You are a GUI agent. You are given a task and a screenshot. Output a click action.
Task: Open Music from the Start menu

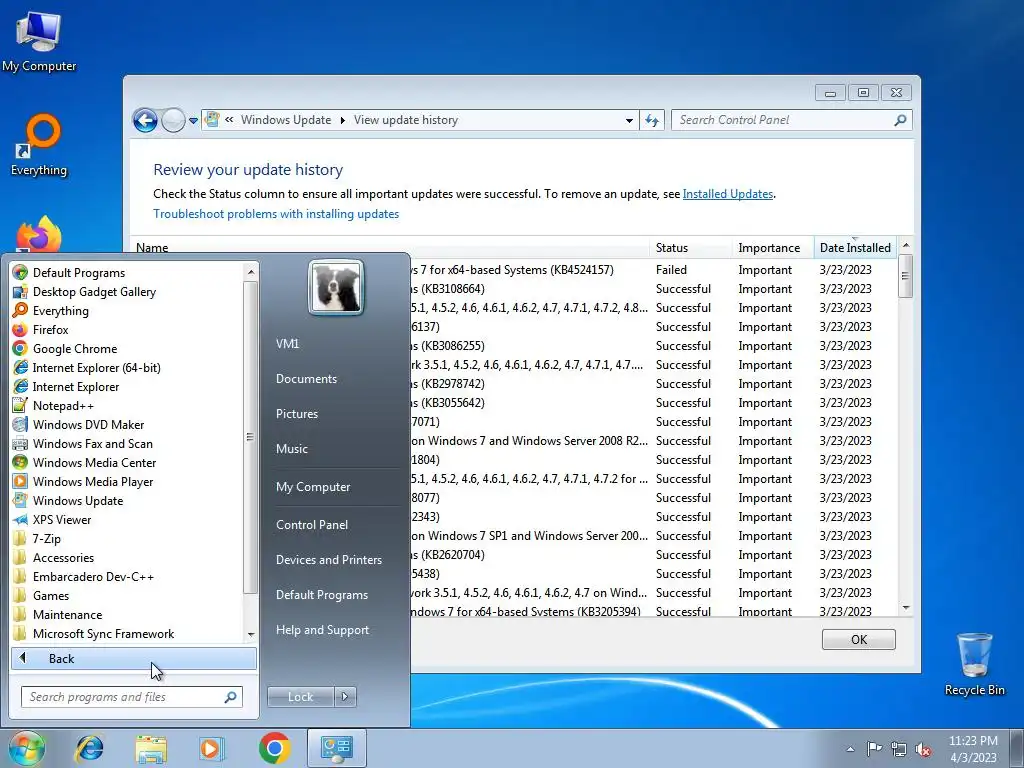click(291, 449)
